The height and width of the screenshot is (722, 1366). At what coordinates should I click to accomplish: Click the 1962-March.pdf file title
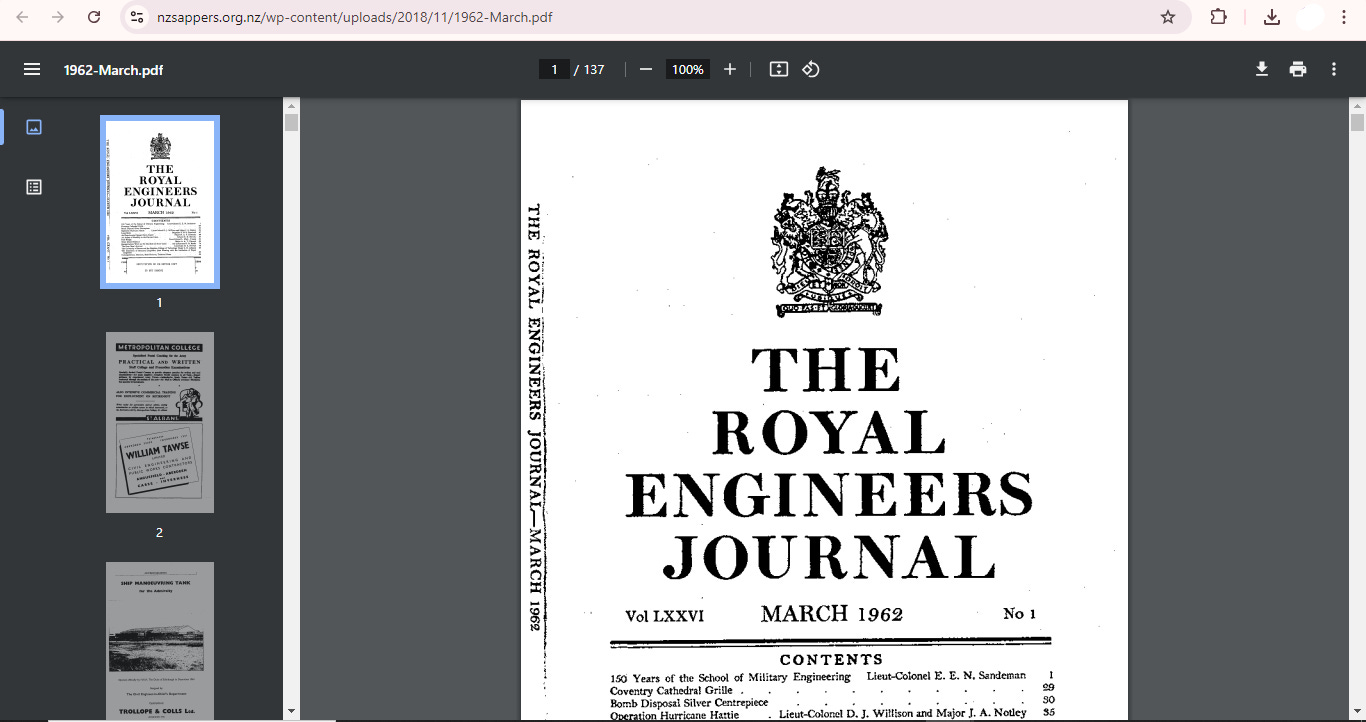[x=113, y=70]
